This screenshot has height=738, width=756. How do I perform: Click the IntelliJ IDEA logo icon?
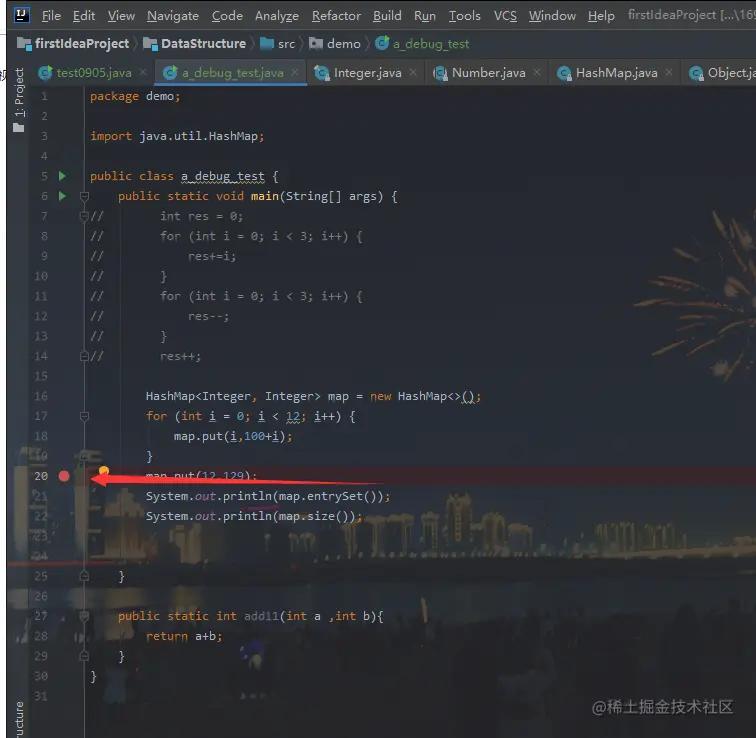point(21,15)
